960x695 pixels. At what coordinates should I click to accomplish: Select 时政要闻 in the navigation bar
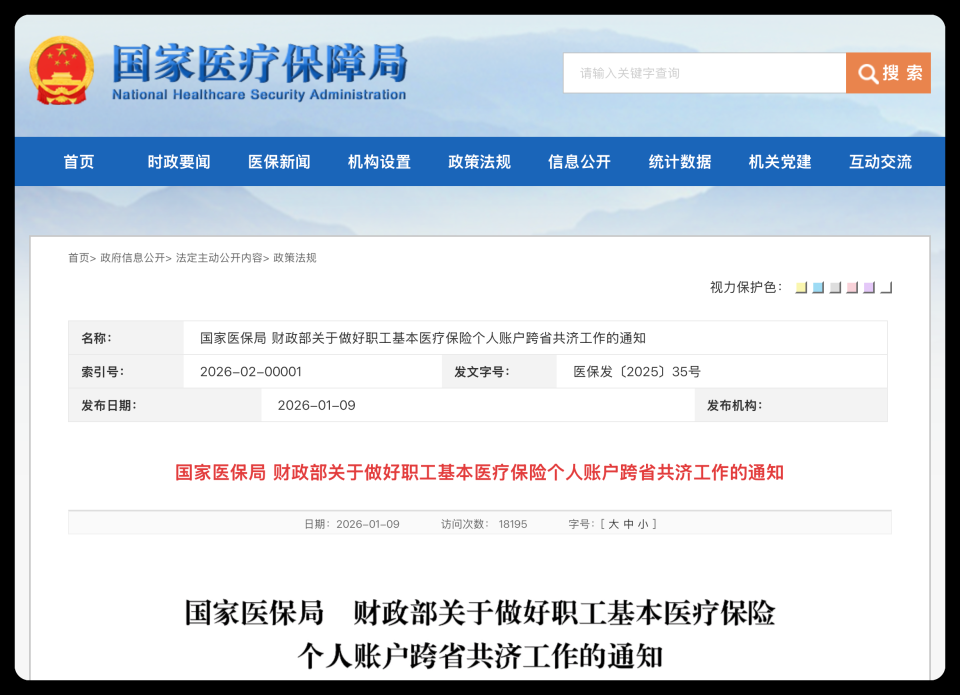[x=181, y=162]
